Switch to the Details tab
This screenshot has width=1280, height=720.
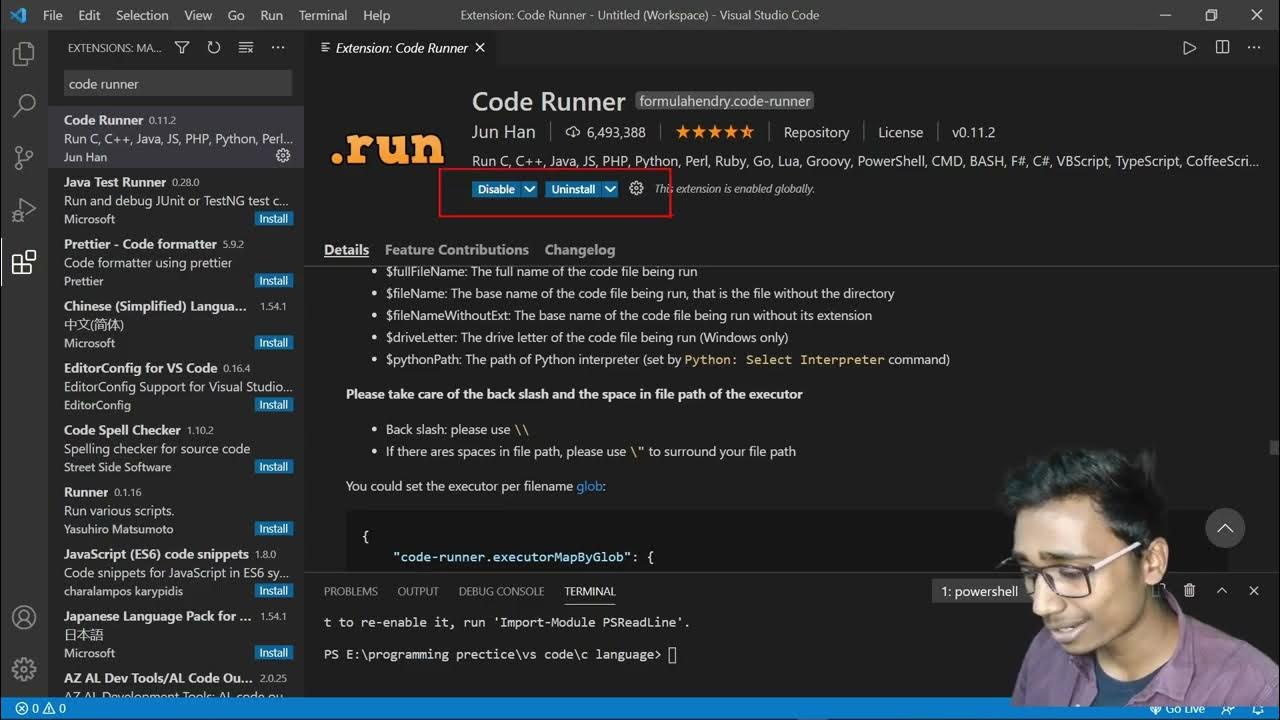coord(346,250)
